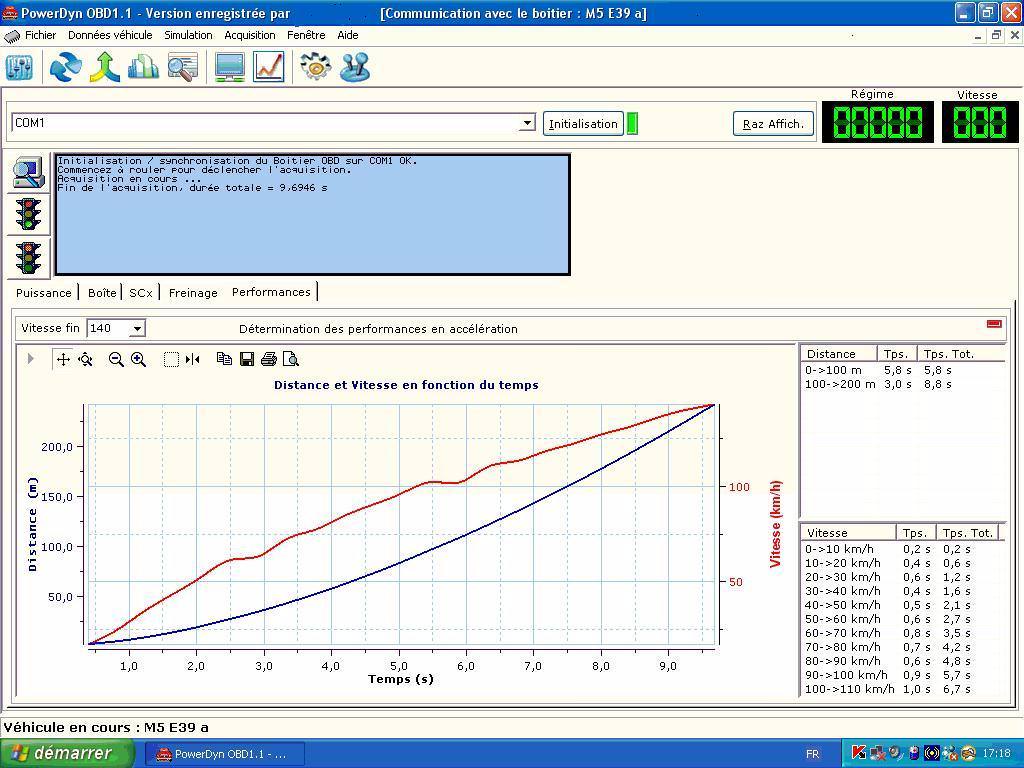Zoom in on the chart
This screenshot has height=768, width=1024.
pos(138,359)
